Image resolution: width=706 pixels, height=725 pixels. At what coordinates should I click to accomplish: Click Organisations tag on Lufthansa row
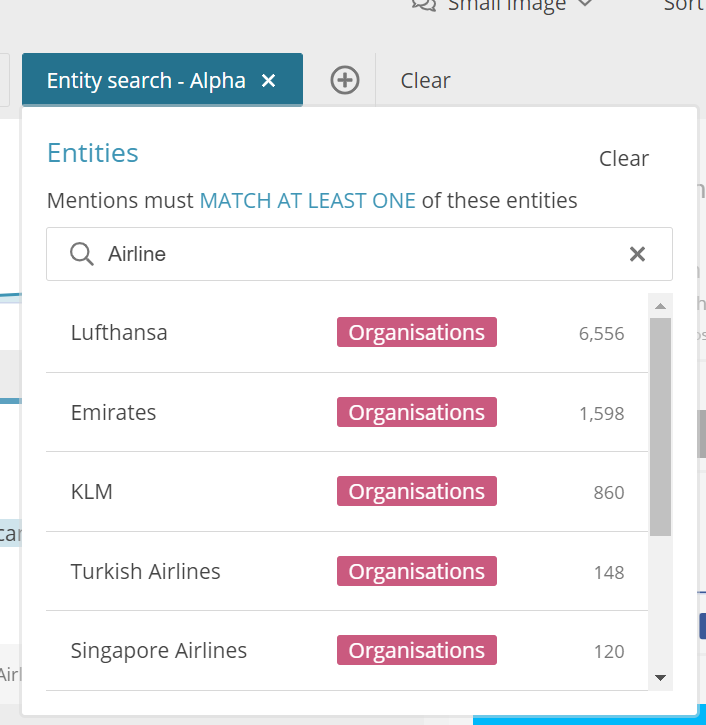pyautogui.click(x=417, y=332)
